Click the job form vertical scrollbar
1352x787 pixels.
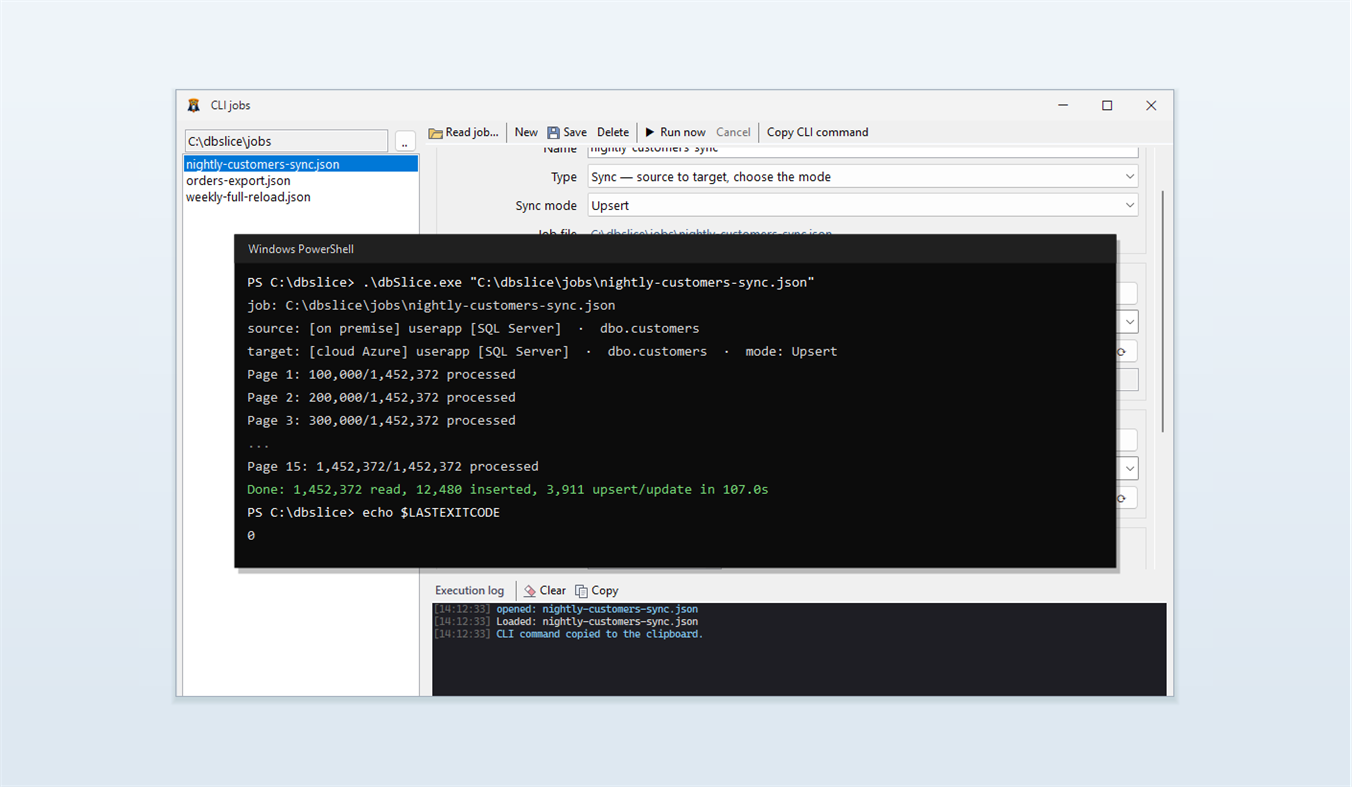(x=1162, y=310)
